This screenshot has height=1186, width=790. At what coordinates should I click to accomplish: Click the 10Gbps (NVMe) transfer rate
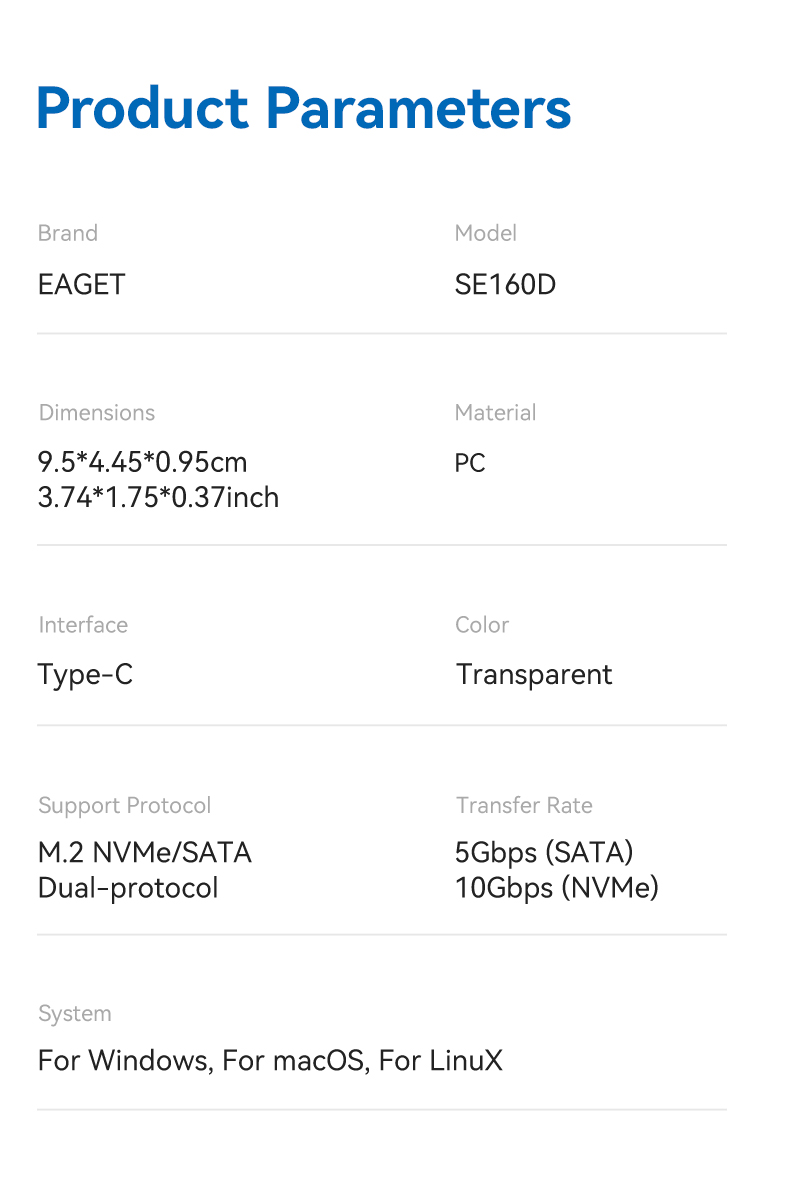point(556,888)
